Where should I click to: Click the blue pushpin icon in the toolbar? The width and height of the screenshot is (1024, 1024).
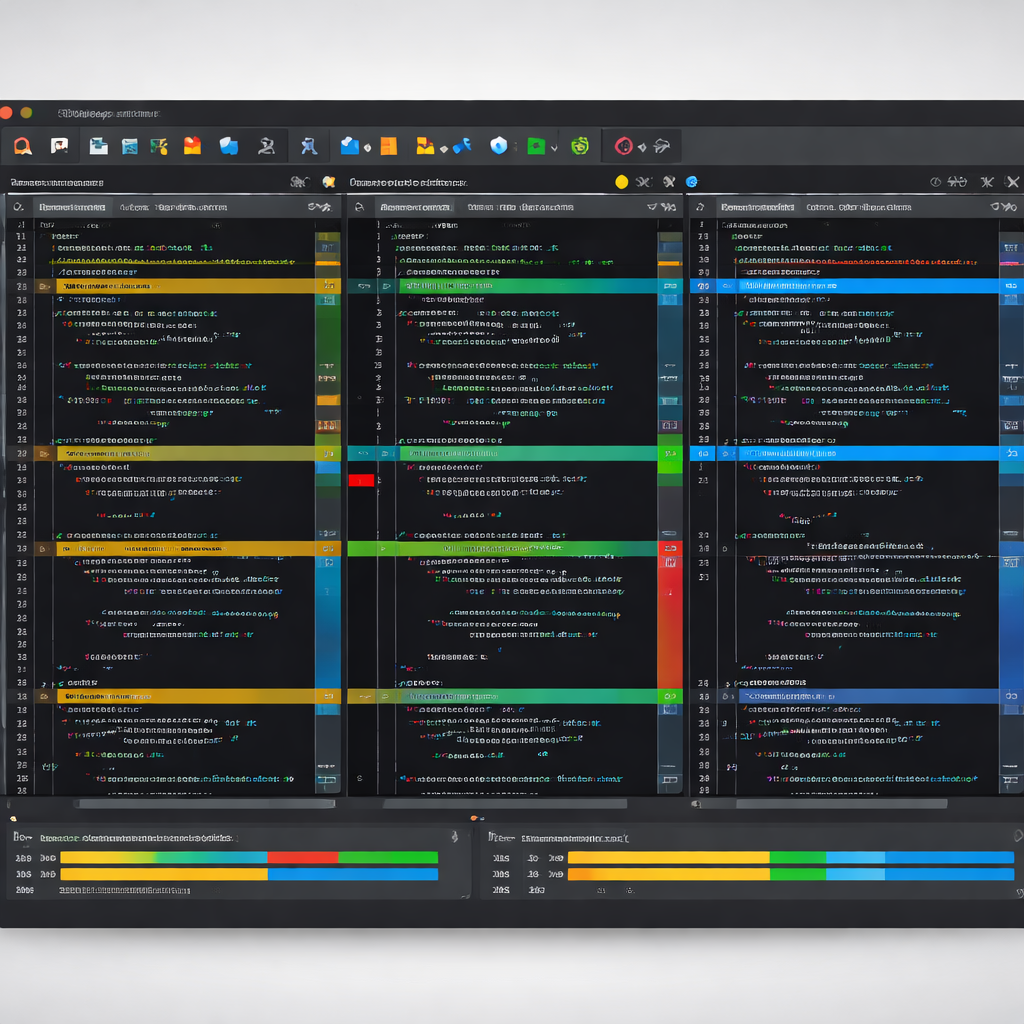pos(461,146)
